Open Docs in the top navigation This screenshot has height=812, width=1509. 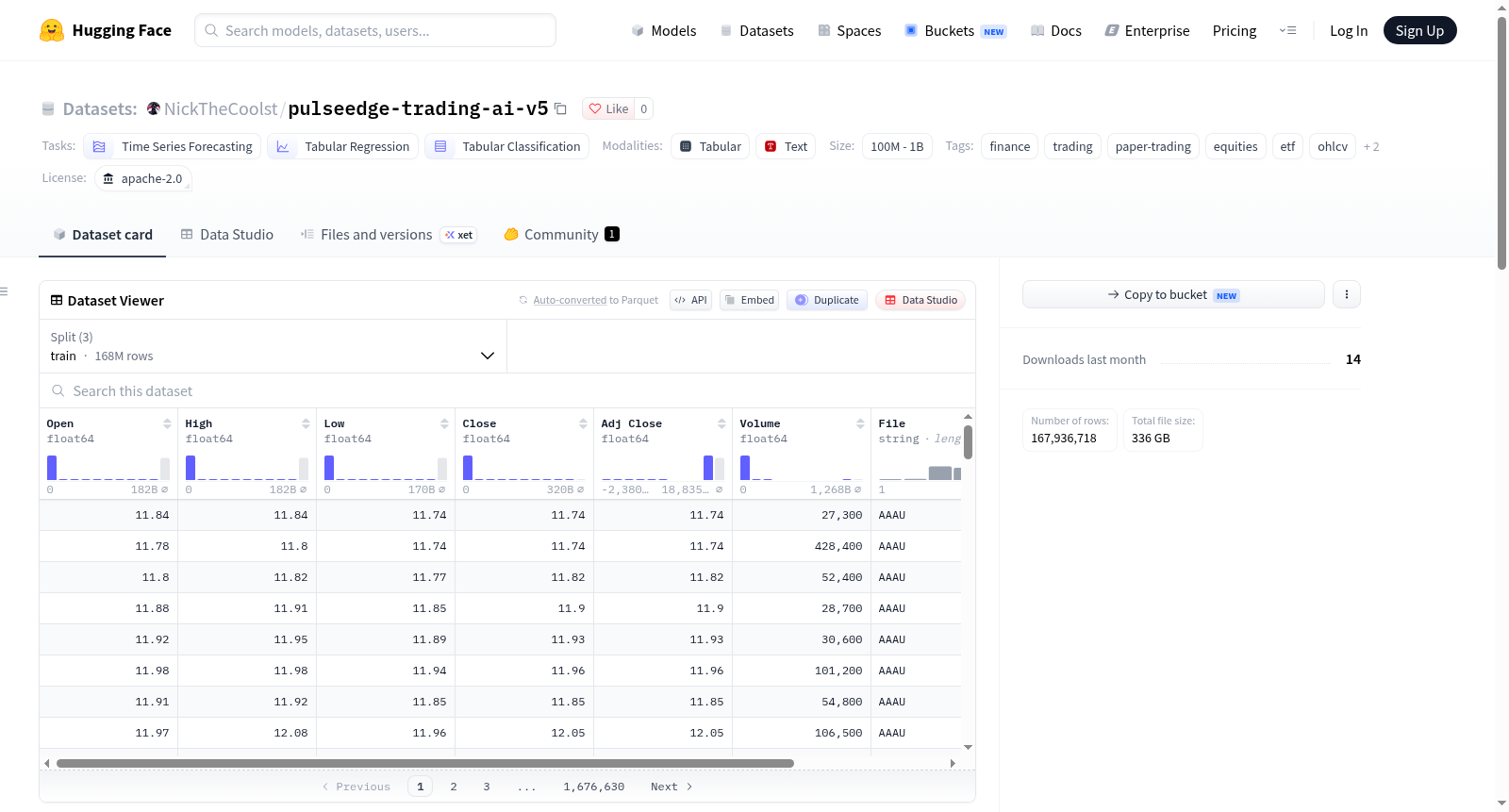[x=1056, y=30]
